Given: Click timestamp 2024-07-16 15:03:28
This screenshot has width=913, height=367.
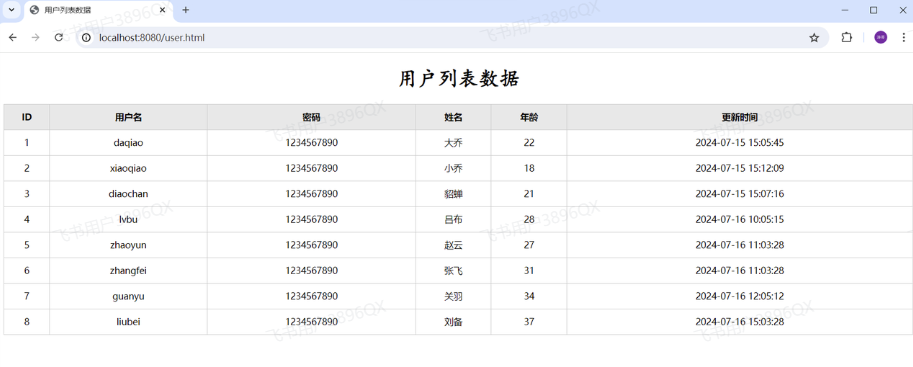Looking at the screenshot, I should pyautogui.click(x=739, y=322).
